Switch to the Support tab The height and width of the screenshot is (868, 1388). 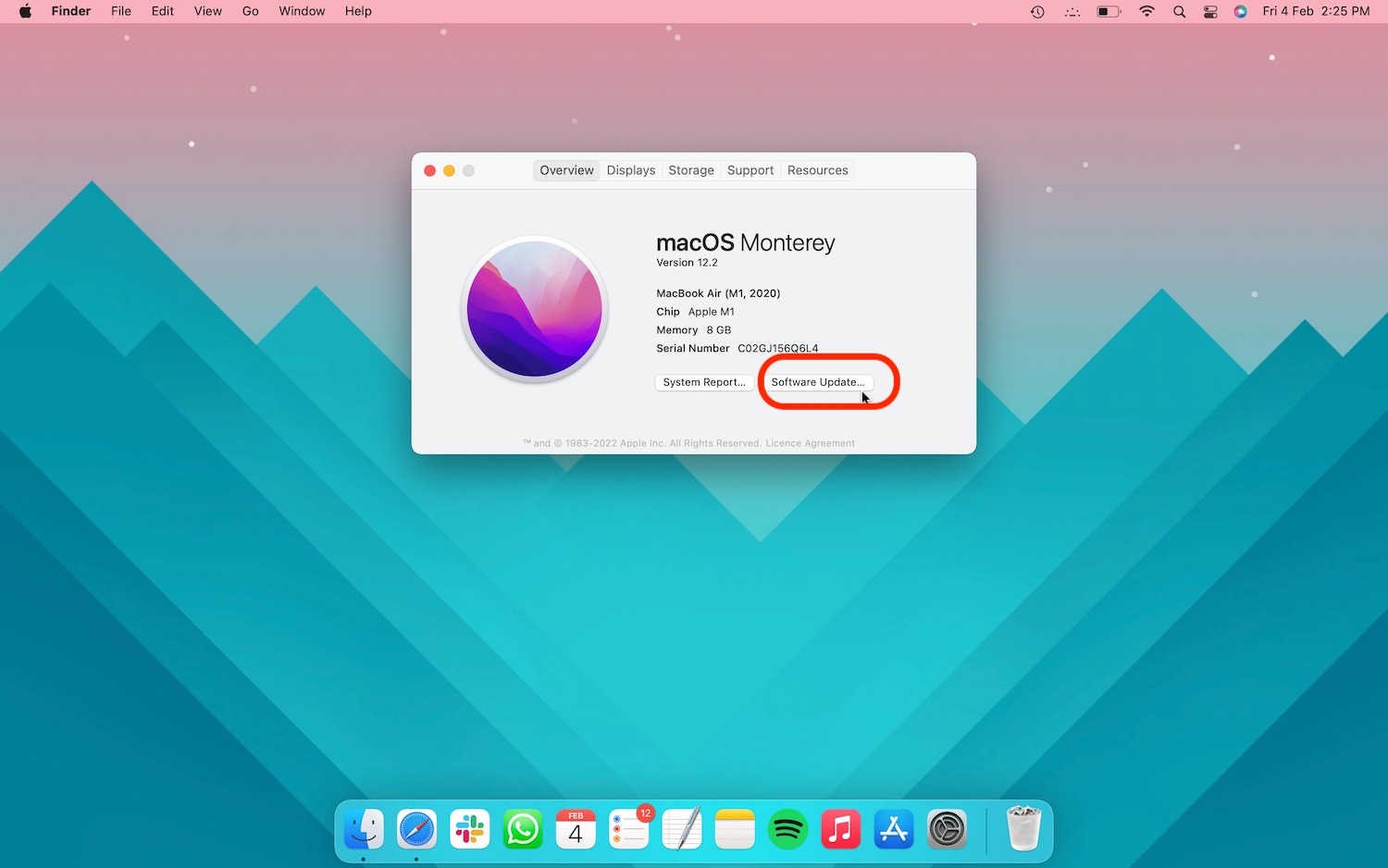click(x=750, y=170)
